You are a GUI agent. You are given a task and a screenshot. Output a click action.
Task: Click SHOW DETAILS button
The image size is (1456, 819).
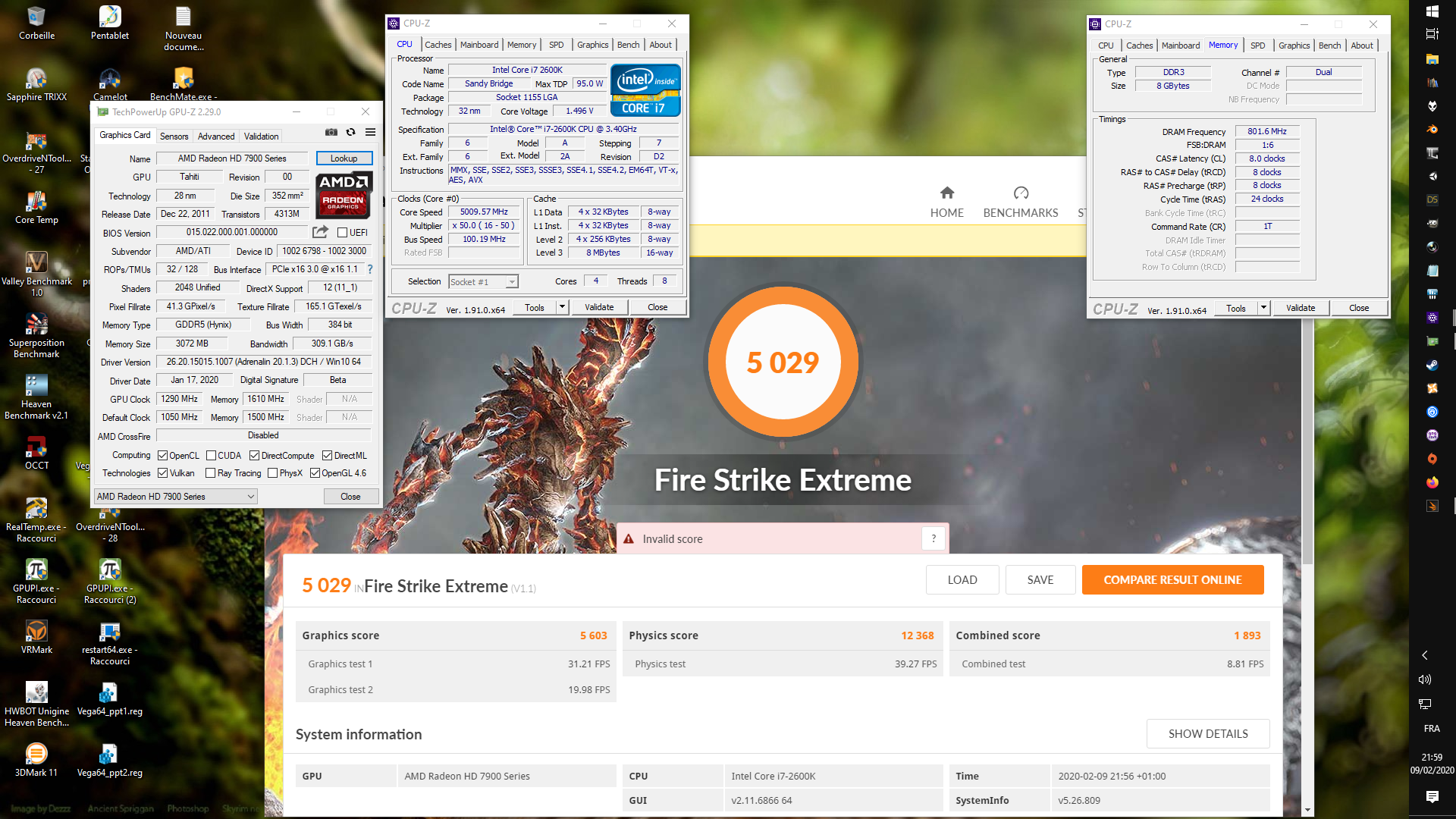[1208, 734]
